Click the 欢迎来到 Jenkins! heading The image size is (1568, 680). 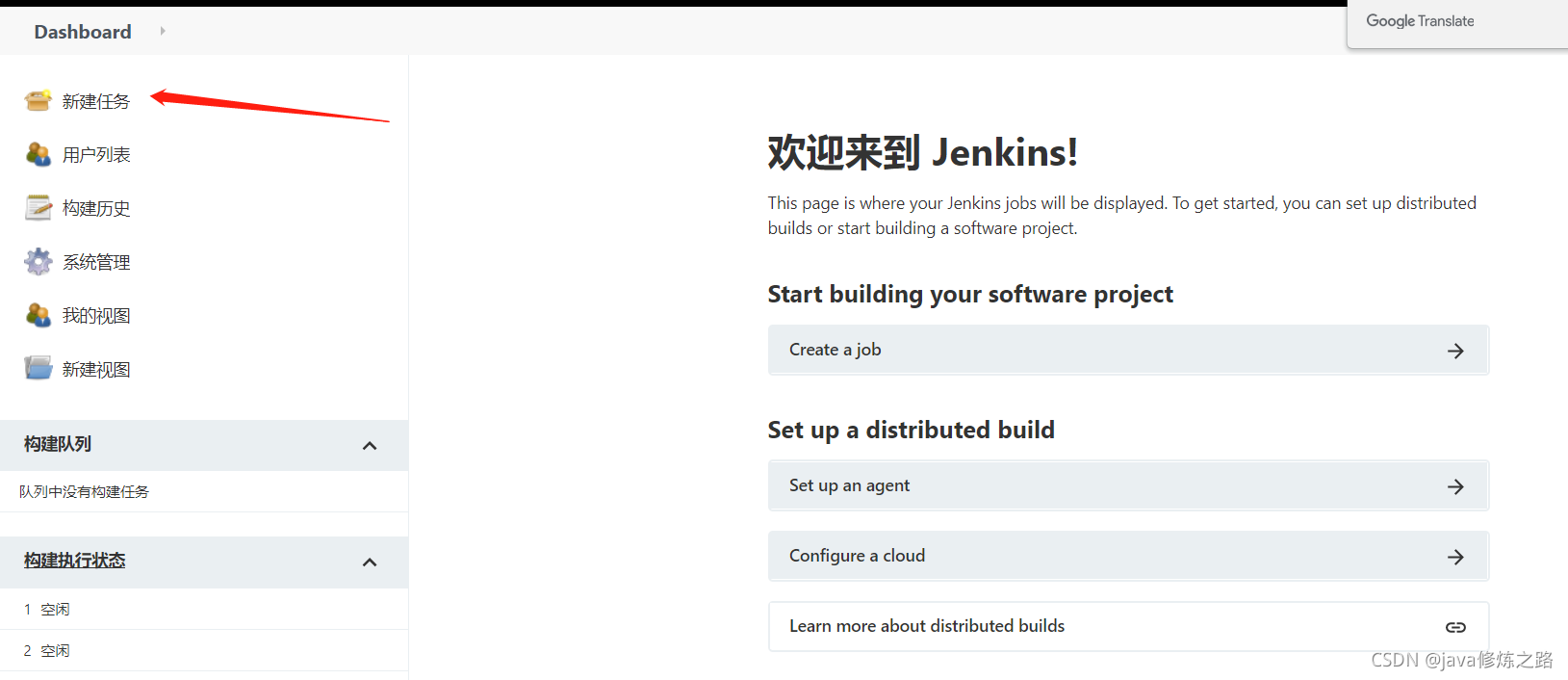[922, 152]
